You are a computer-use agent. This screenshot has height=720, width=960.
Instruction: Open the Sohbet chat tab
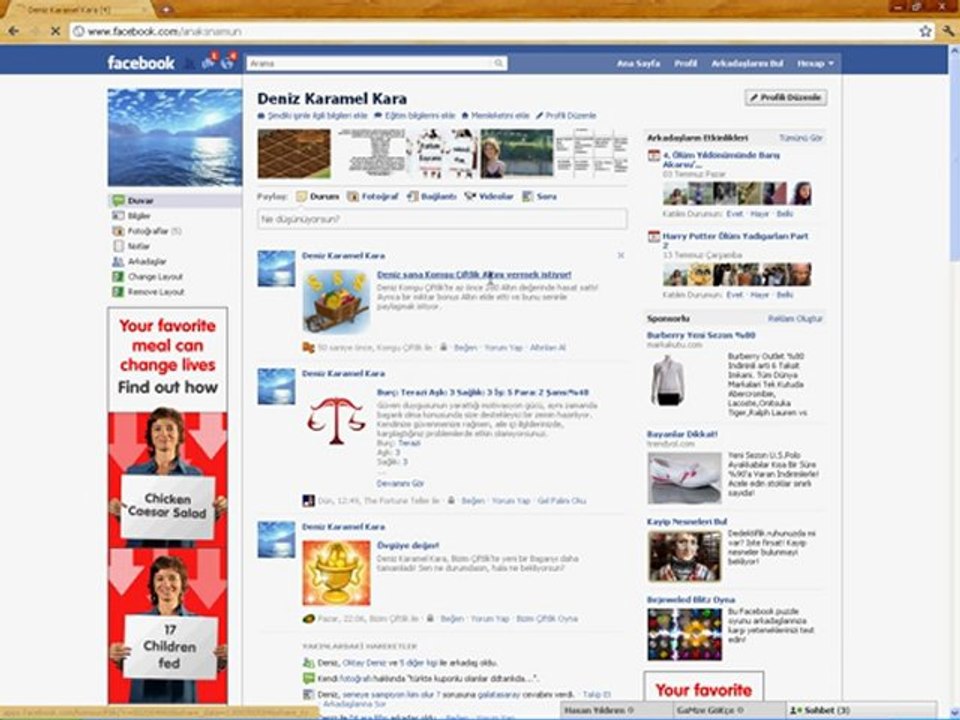pos(861,710)
